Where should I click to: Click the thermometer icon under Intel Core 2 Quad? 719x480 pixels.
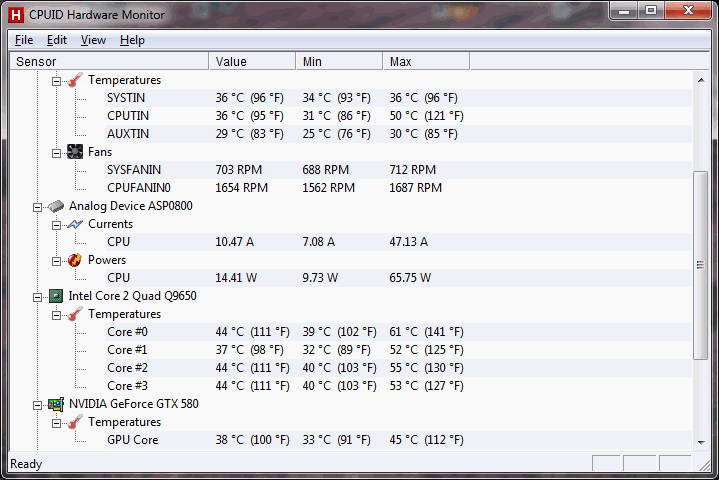pos(75,314)
